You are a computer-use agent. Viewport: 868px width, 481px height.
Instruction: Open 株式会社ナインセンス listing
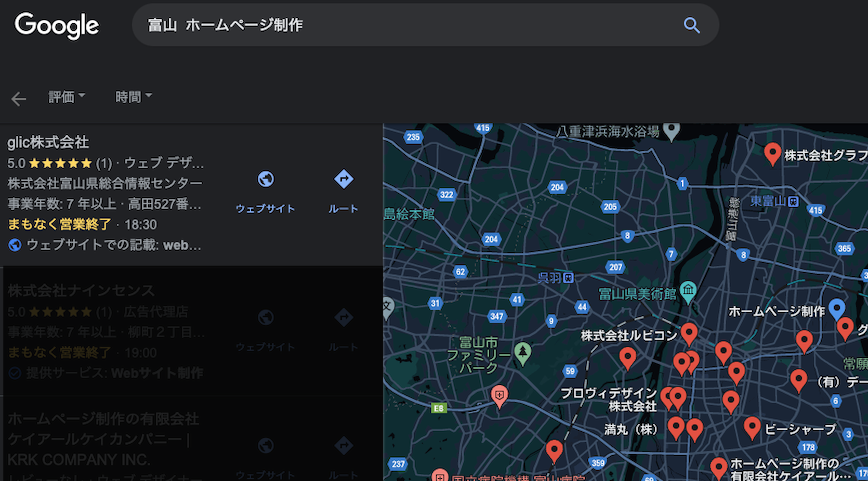tap(81, 291)
